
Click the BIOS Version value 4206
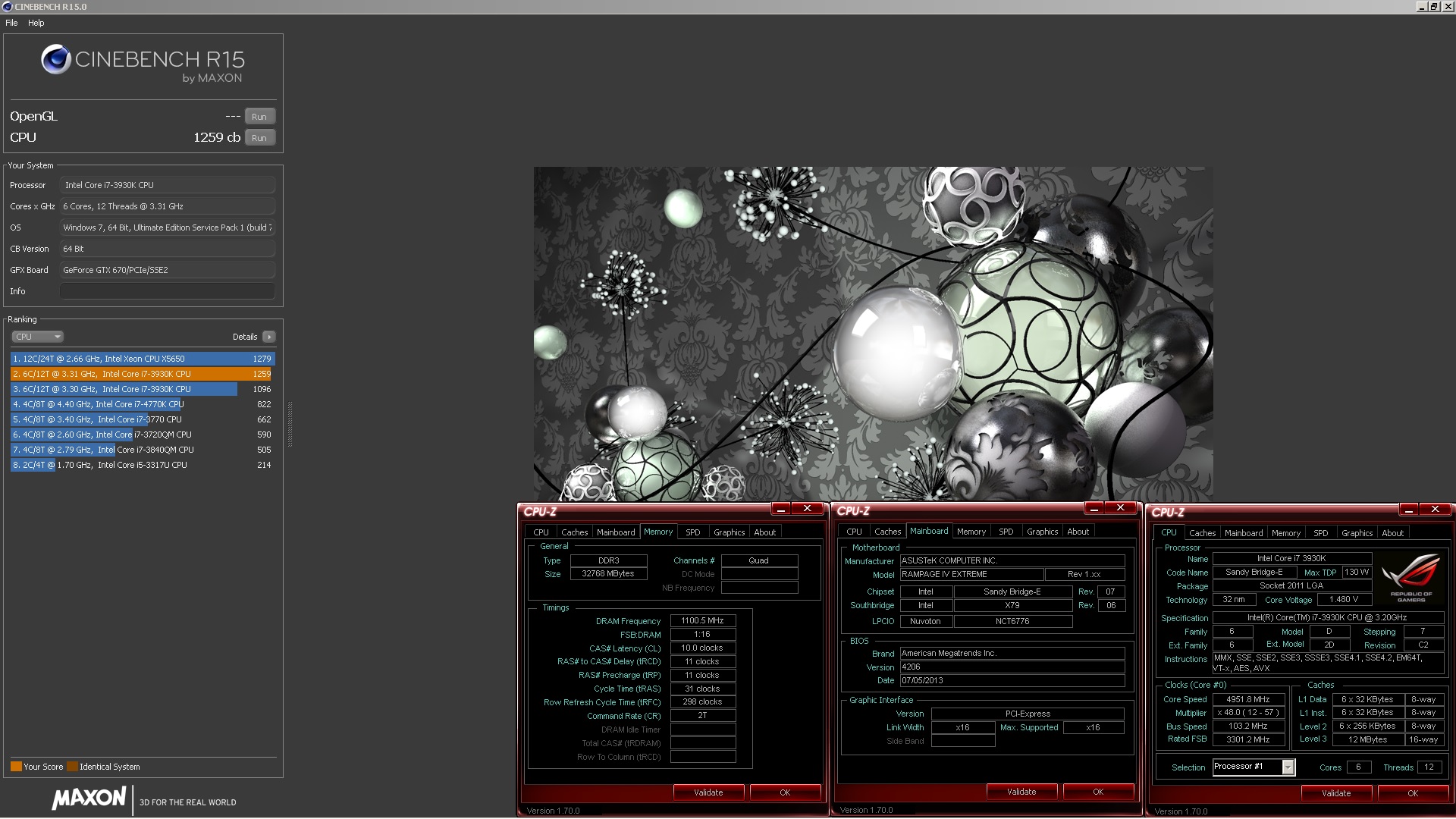coord(1012,667)
